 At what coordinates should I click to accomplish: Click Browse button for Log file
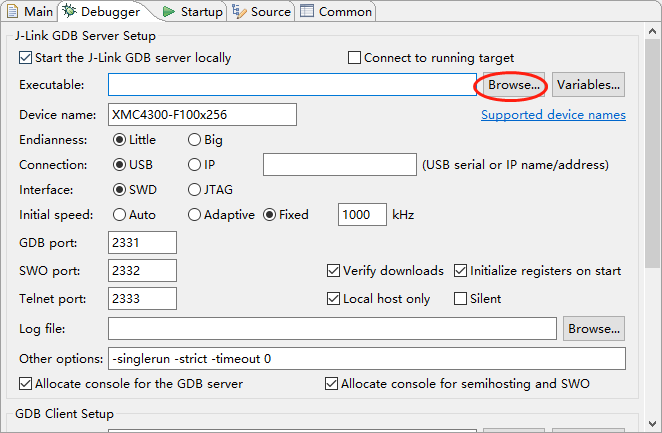pyautogui.click(x=594, y=329)
